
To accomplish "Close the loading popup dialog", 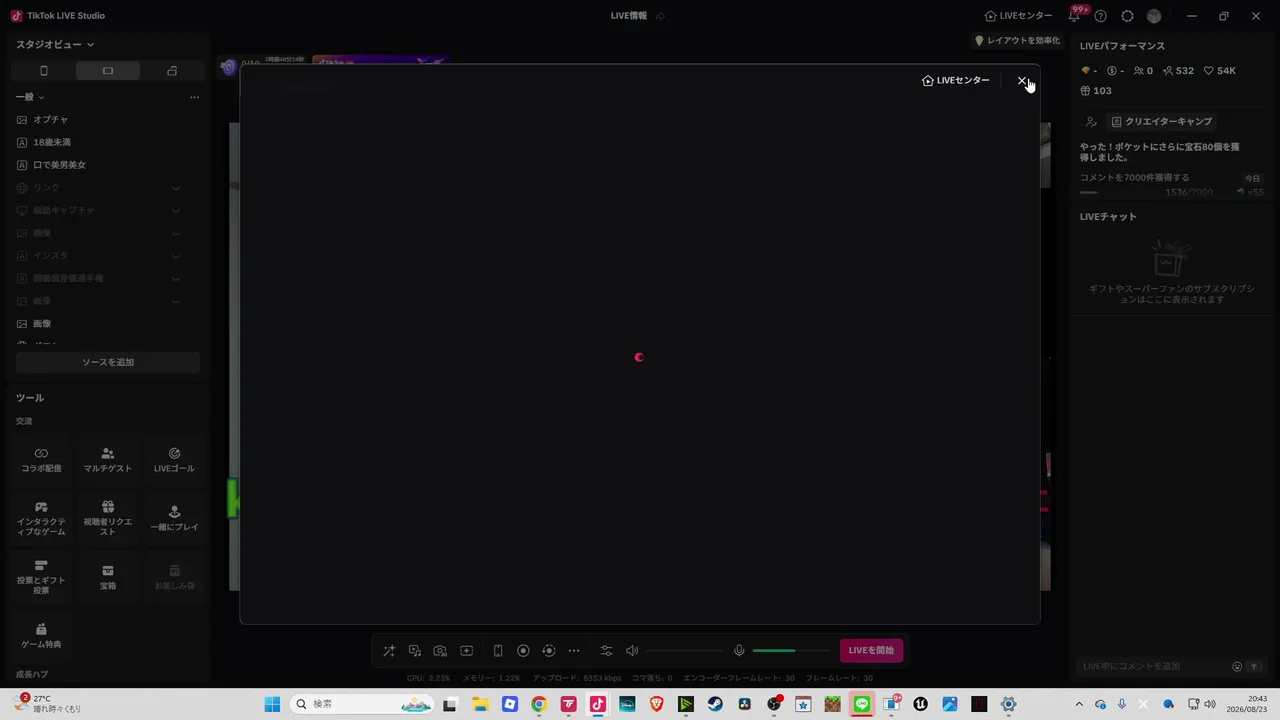I will point(1021,80).
